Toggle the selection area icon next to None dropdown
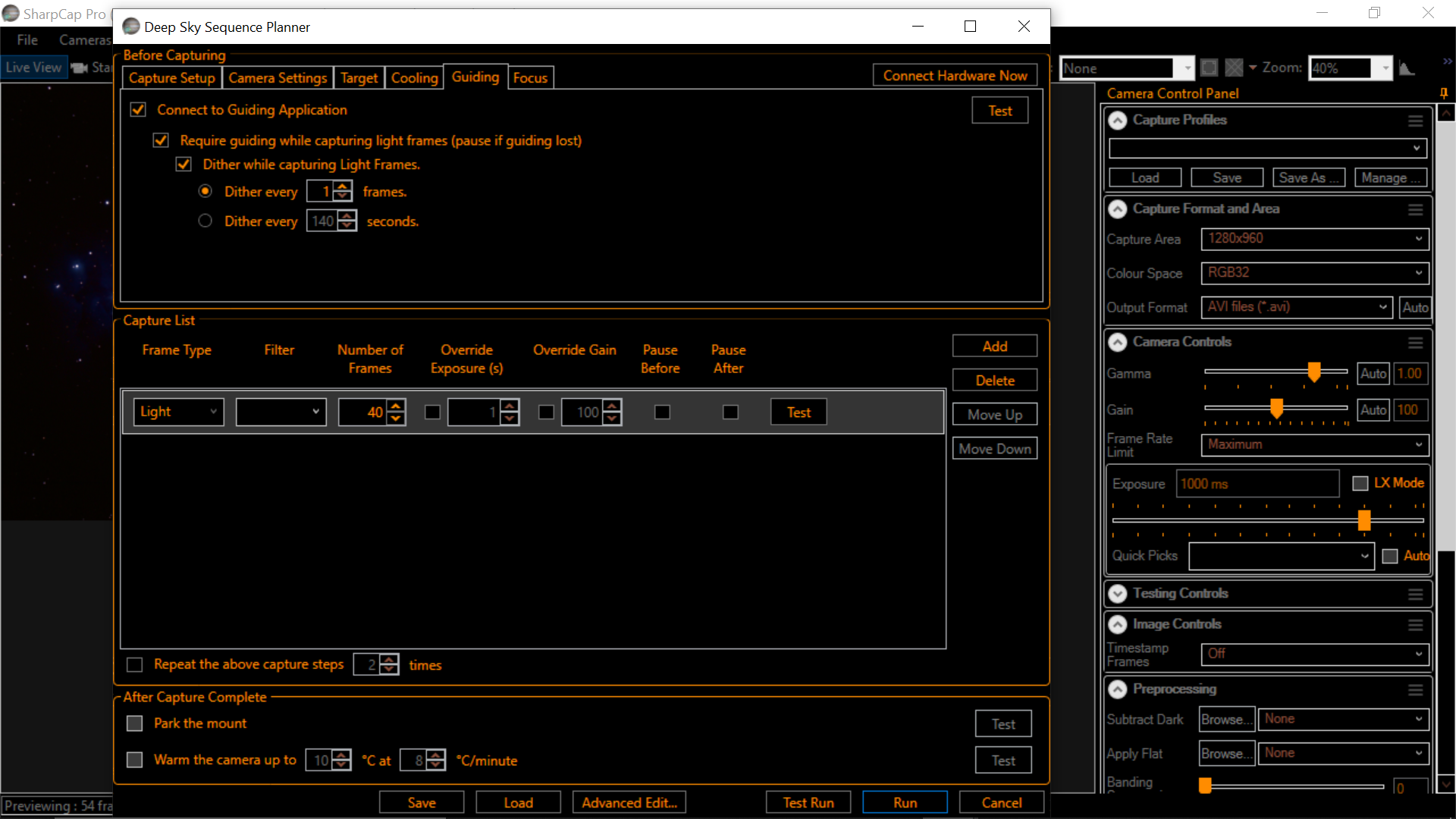1456x819 pixels. click(1210, 68)
